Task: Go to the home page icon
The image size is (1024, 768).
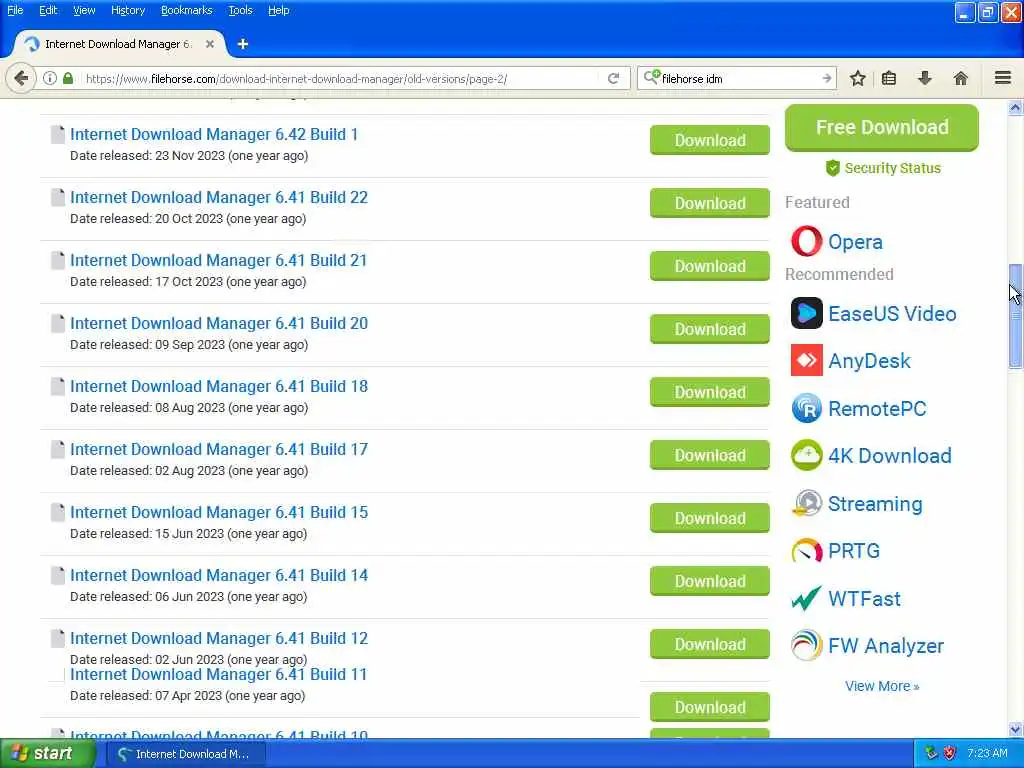Action: [x=961, y=78]
